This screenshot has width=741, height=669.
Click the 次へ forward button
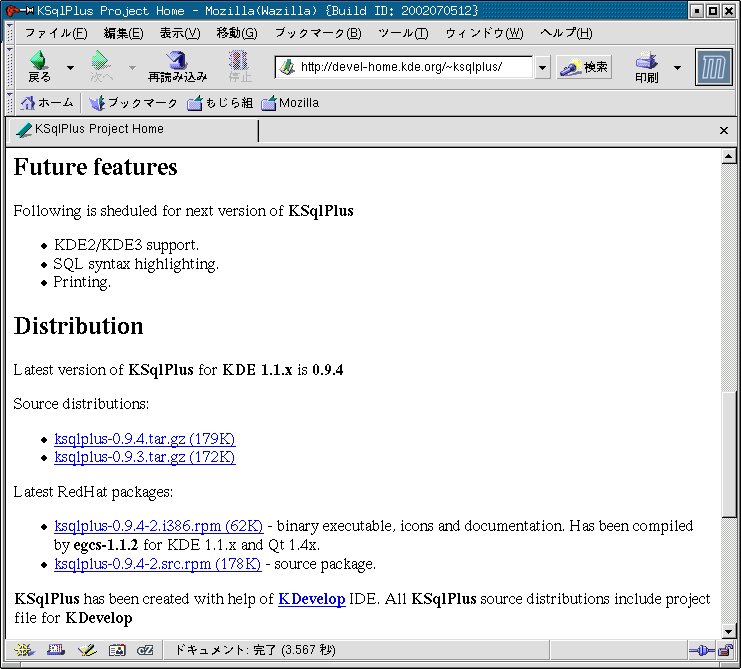click(x=101, y=67)
